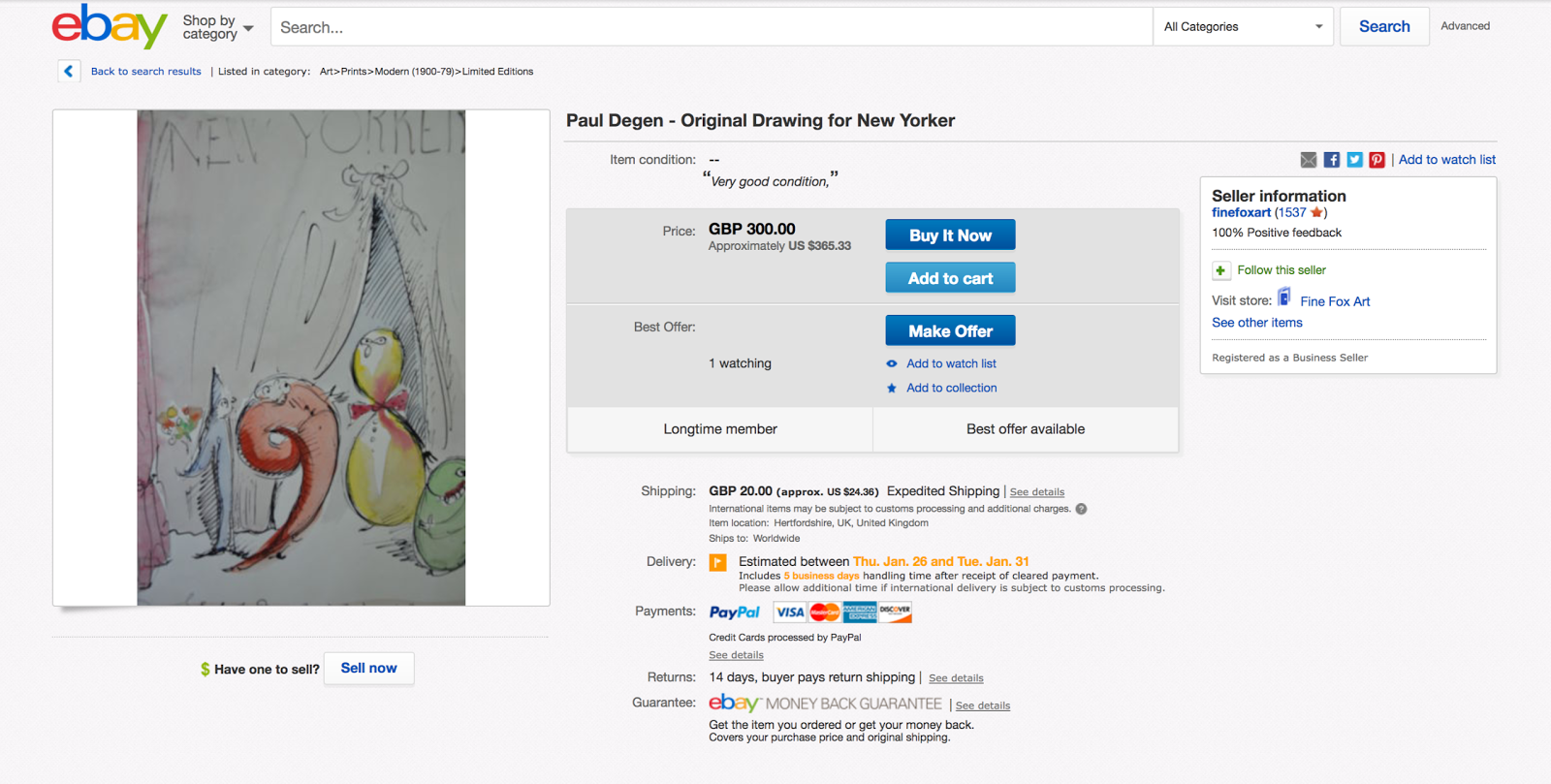
Task: Pin this item on Pinterest
Action: click(x=1377, y=160)
